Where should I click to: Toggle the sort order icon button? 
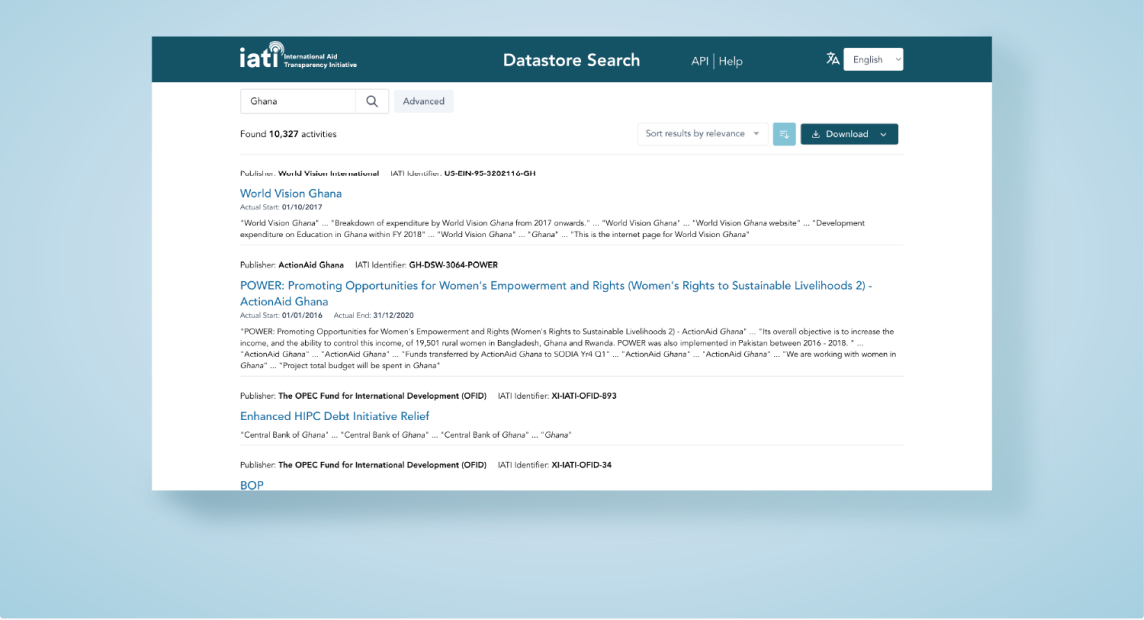point(784,134)
